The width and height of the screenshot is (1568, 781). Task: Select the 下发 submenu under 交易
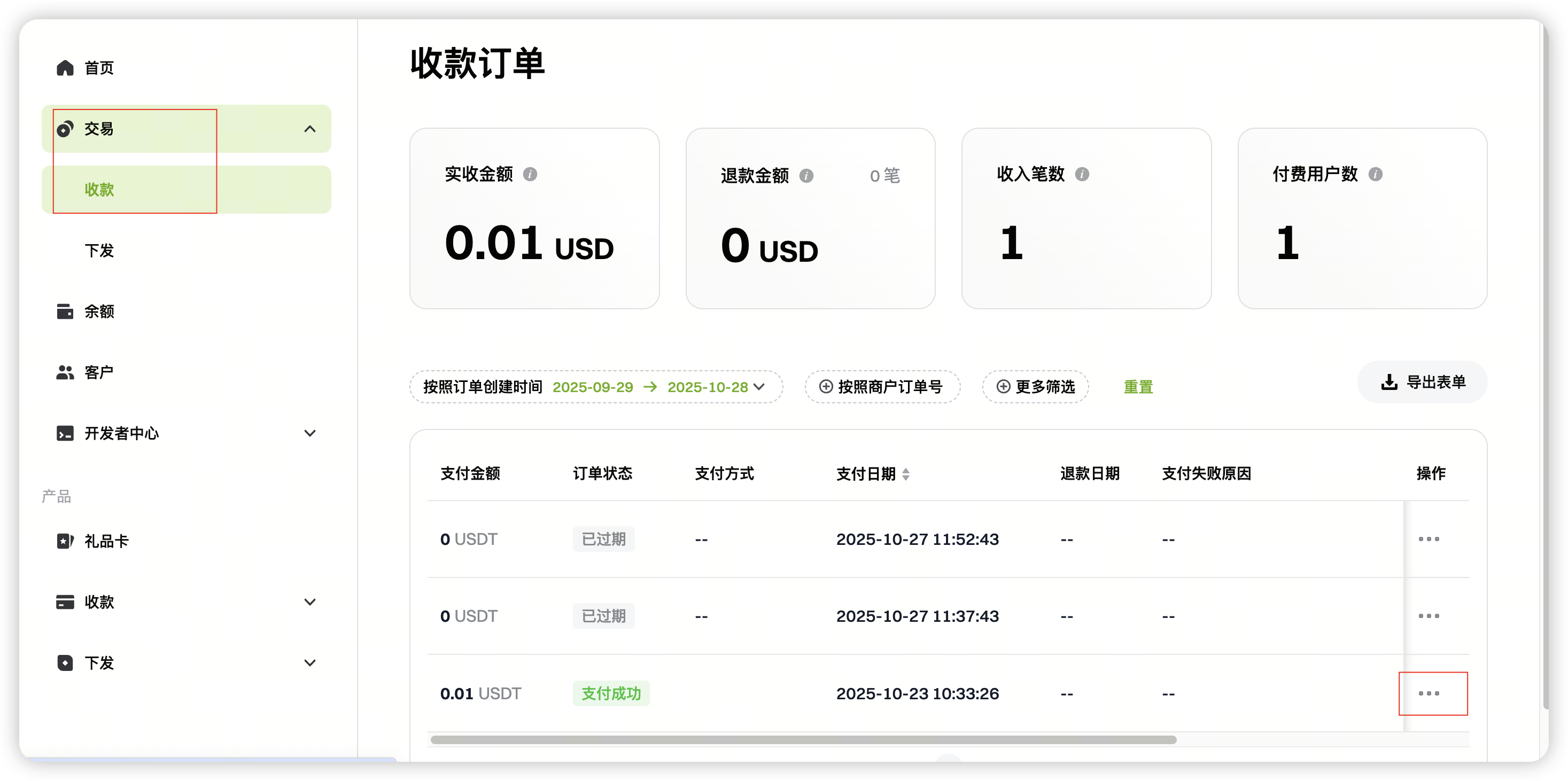click(99, 251)
